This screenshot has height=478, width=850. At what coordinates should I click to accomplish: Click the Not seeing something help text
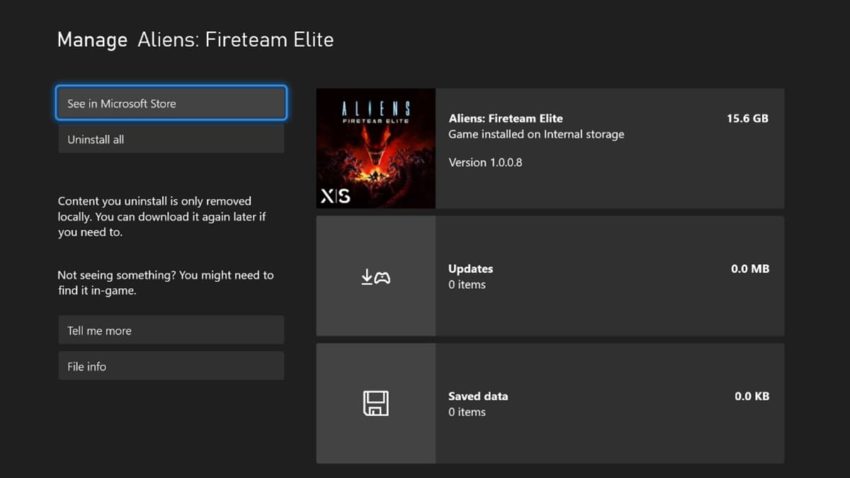(165, 283)
